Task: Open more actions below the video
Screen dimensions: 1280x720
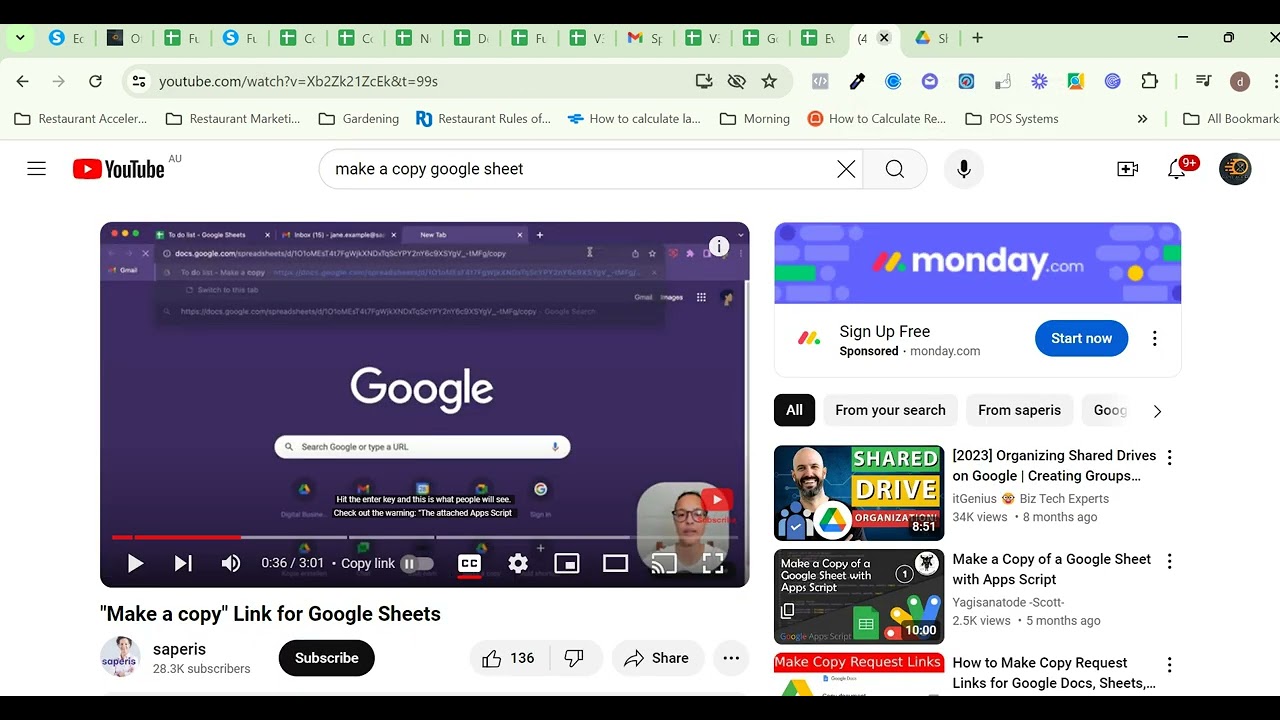Action: pyautogui.click(x=731, y=658)
